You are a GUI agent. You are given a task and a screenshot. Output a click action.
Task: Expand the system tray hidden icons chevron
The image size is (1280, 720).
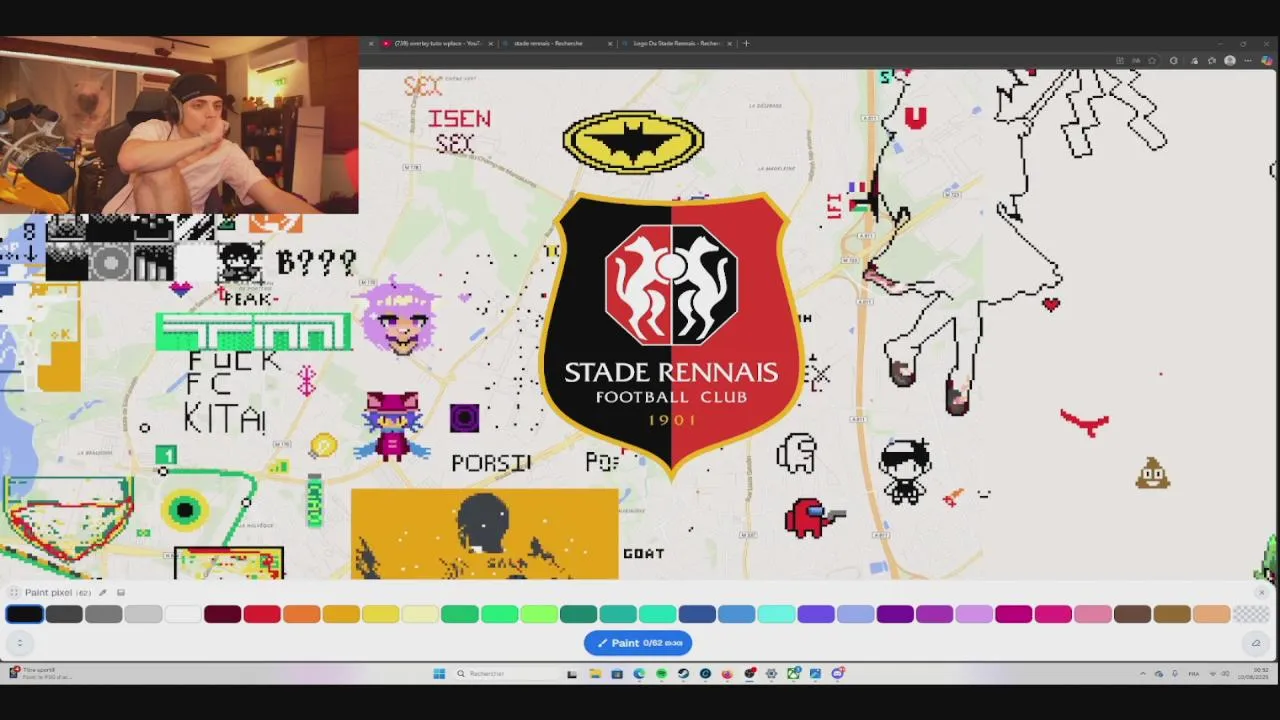(x=1143, y=674)
